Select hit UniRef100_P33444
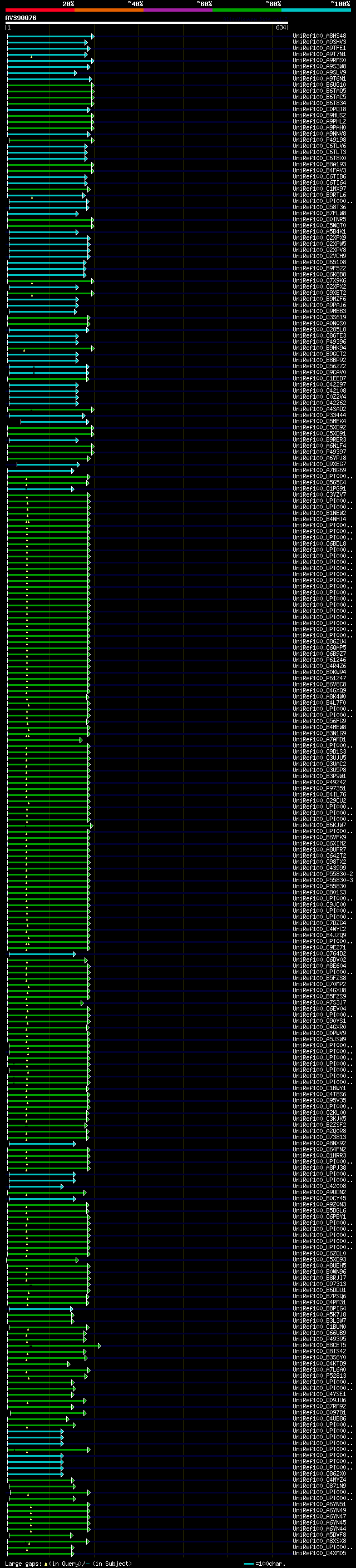The height and width of the screenshot is (1568, 356). [x=319, y=415]
